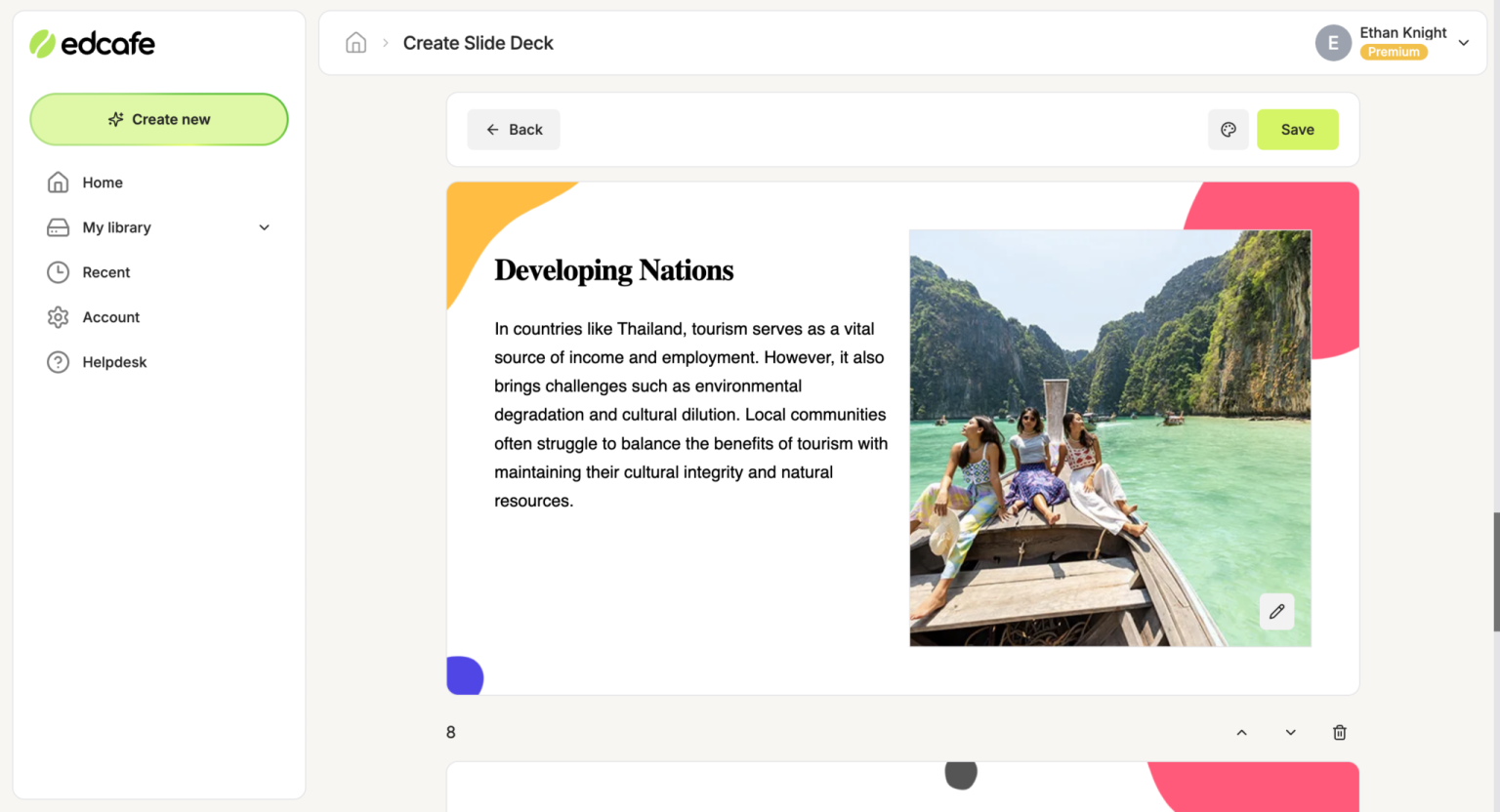Image resolution: width=1500 pixels, height=812 pixels.
Task: Go back using the Back button
Action: [513, 129]
